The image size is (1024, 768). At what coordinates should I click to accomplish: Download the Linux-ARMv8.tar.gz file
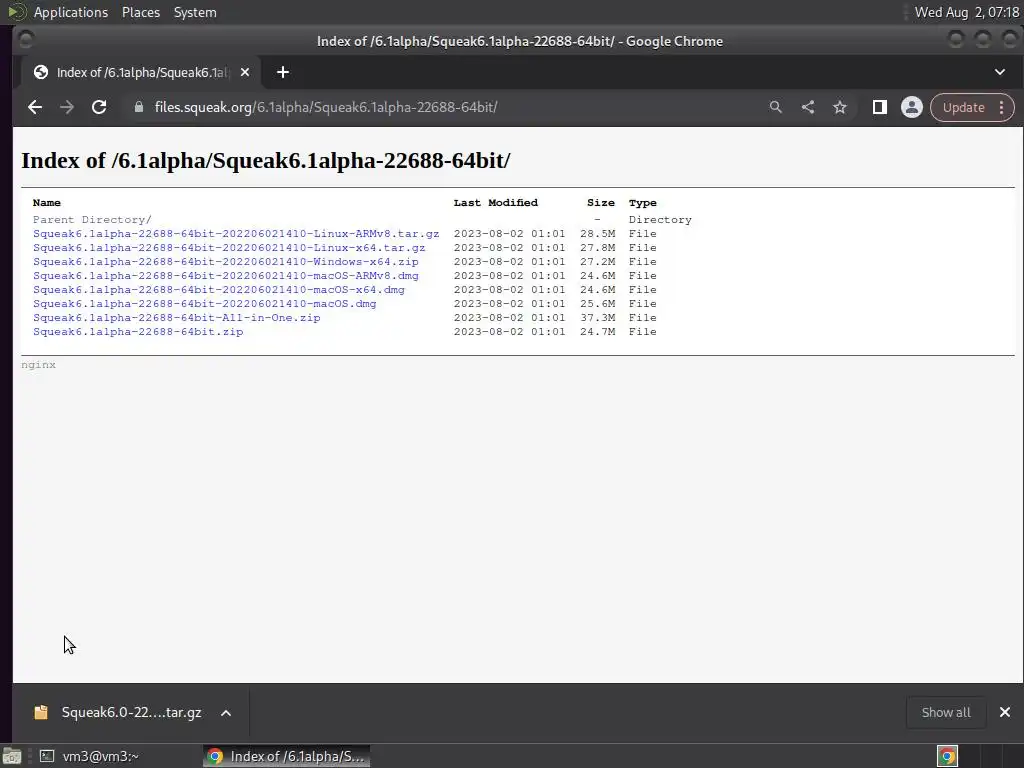(x=236, y=234)
